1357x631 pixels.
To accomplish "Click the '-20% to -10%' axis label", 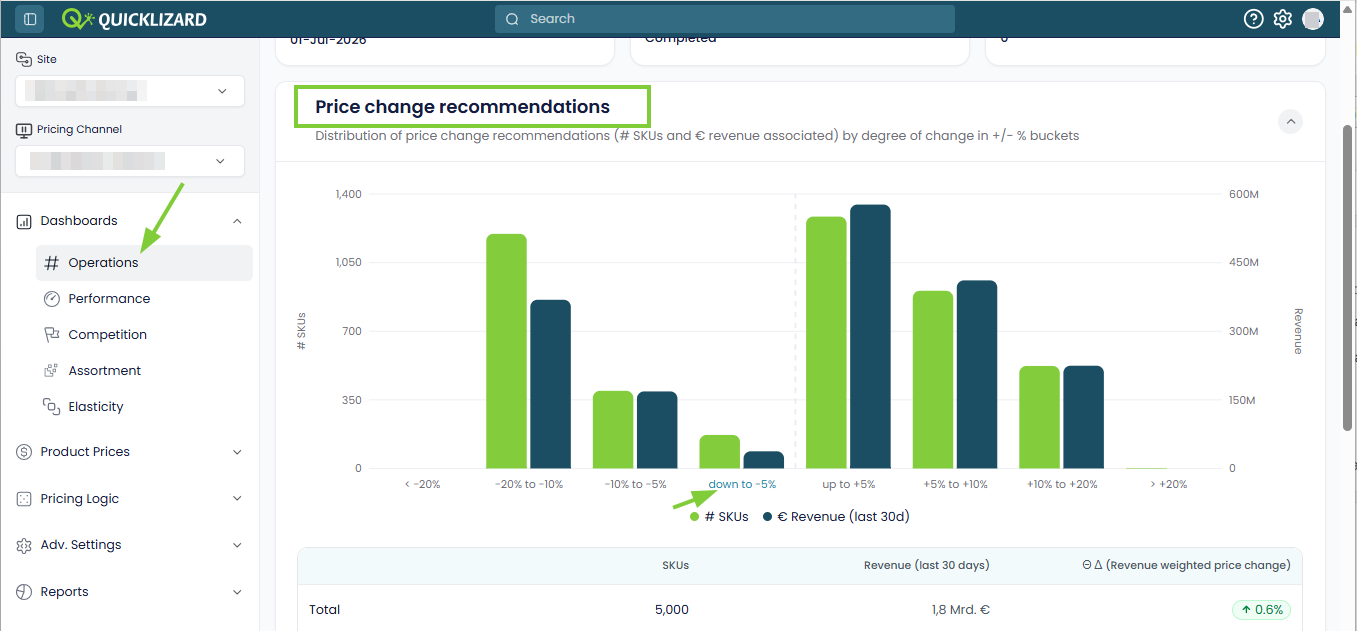I will (529, 484).
